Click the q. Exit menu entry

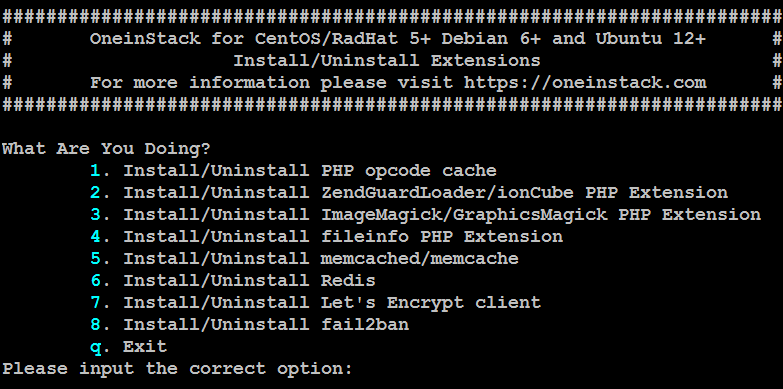click(x=128, y=347)
